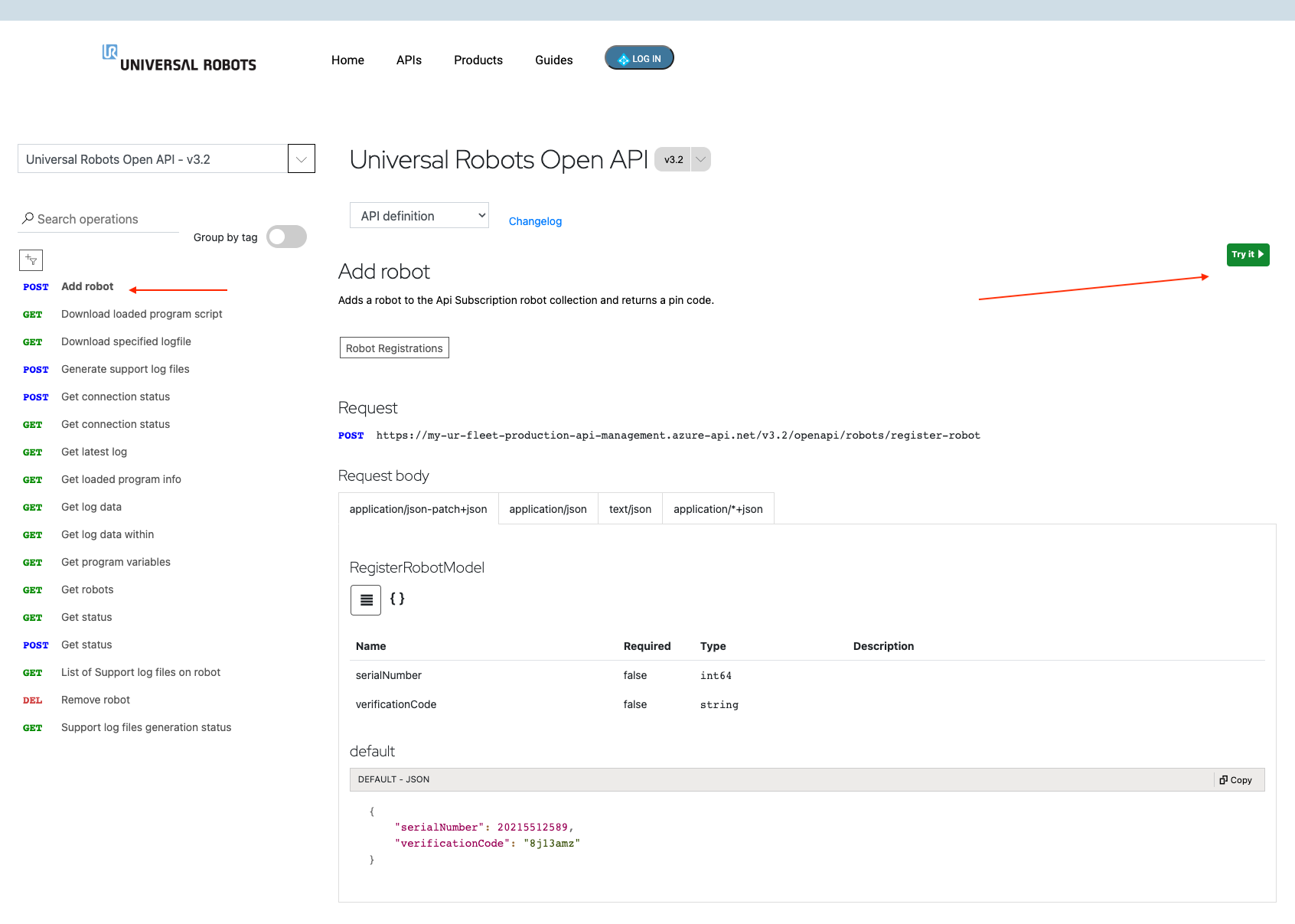
Task: Click the search magnifier in Search operations
Action: click(28, 218)
